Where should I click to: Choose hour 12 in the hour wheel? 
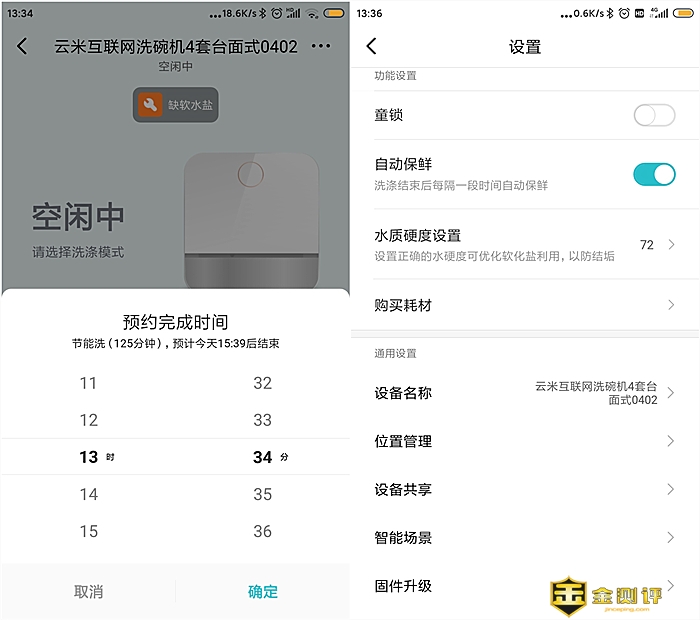click(89, 420)
